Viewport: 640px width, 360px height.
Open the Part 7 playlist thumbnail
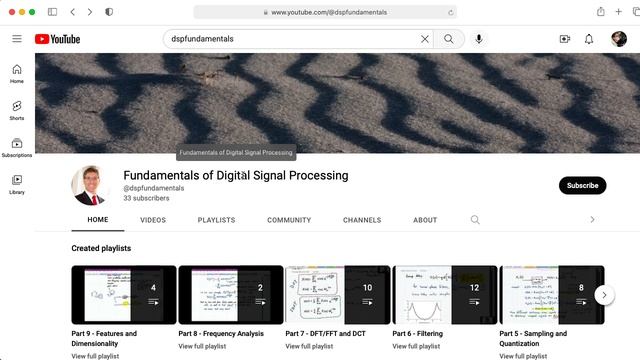(x=338, y=295)
